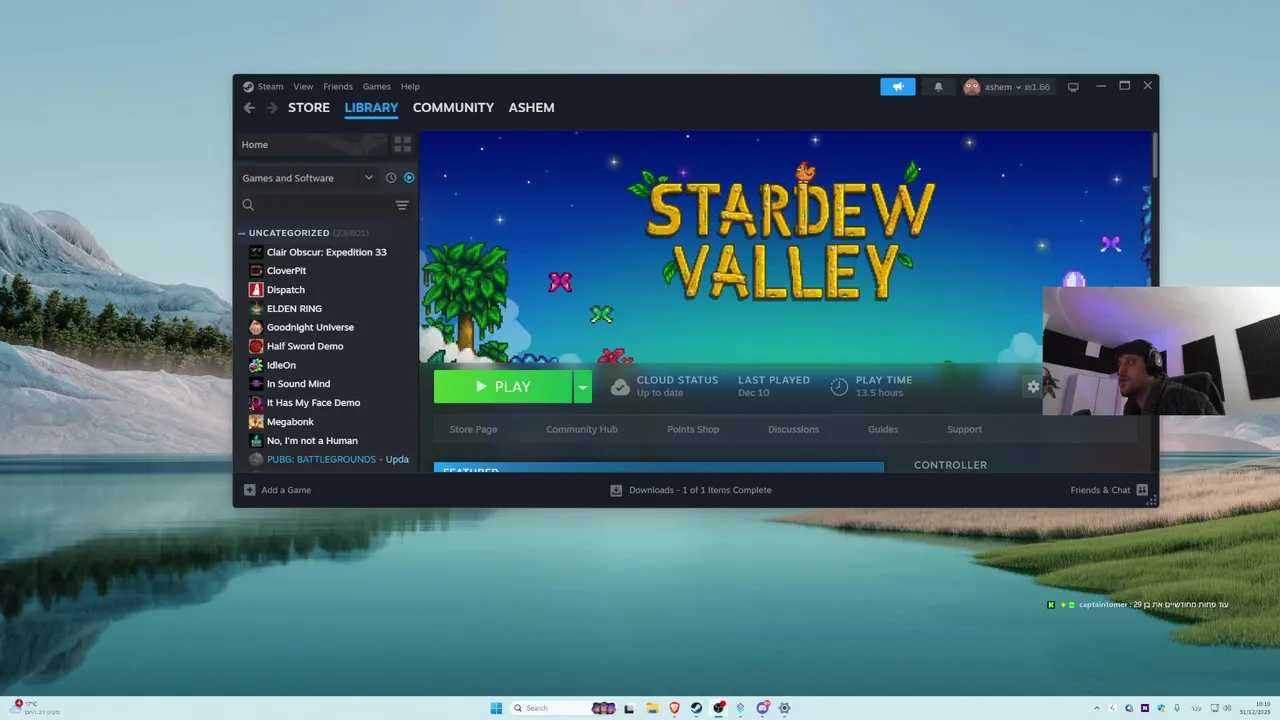This screenshot has width=1280, height=720.
Task: Select the Dispatch game icon
Action: click(x=256, y=290)
